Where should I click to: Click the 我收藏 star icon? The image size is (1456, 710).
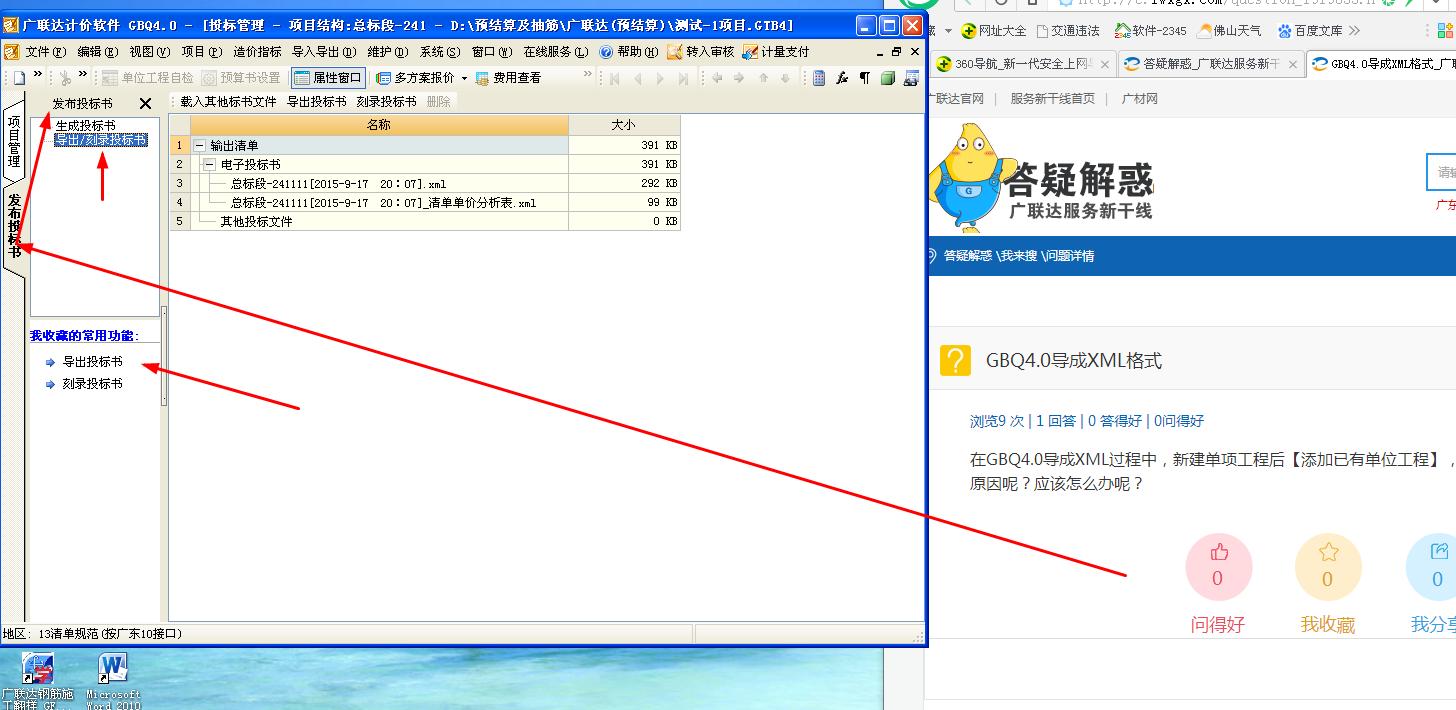[1328, 552]
